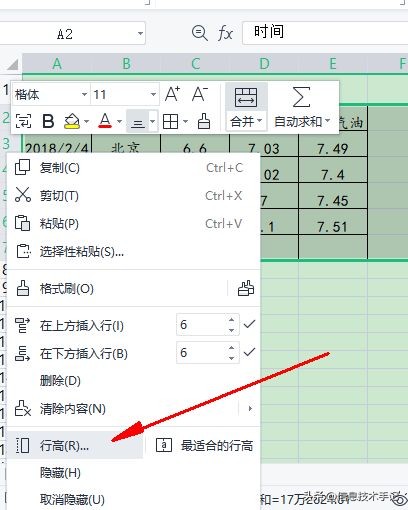Open the fill color dropdown arrow
Viewport: 408px width, 510px height.
(86, 121)
